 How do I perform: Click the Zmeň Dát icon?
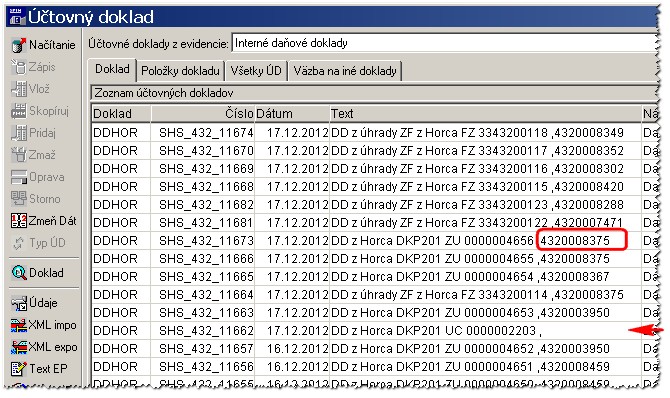[18, 221]
